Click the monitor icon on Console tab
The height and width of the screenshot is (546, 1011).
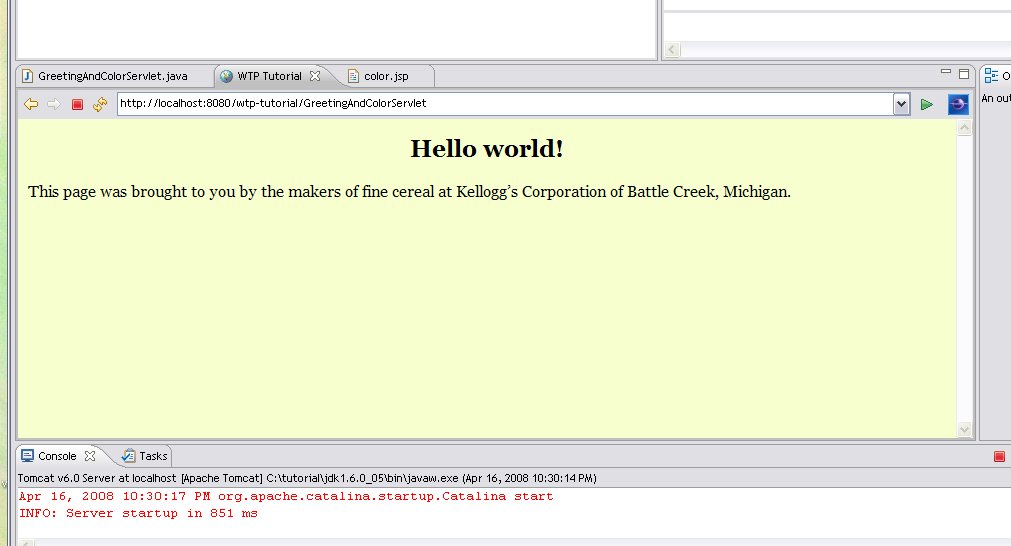point(27,456)
